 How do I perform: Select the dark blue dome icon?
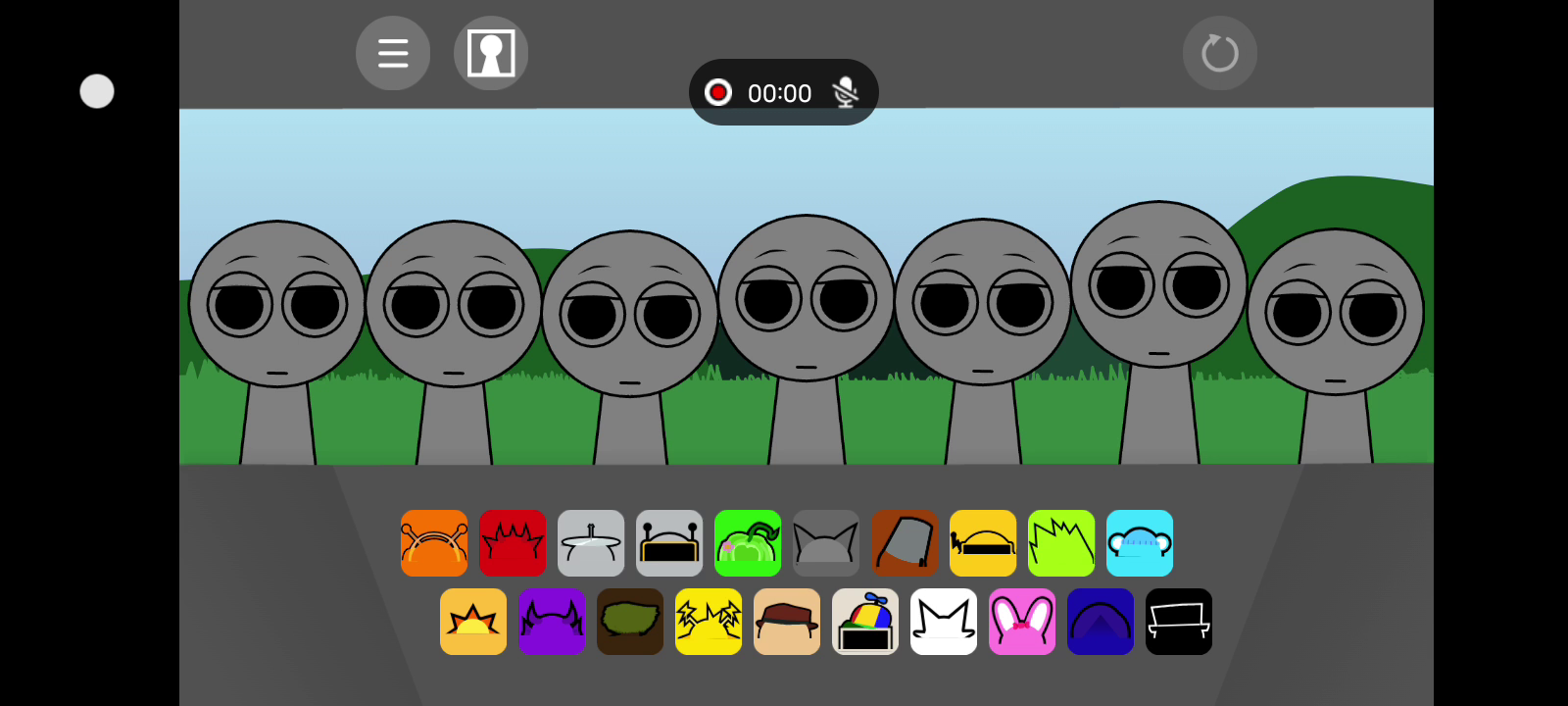pos(1101,622)
